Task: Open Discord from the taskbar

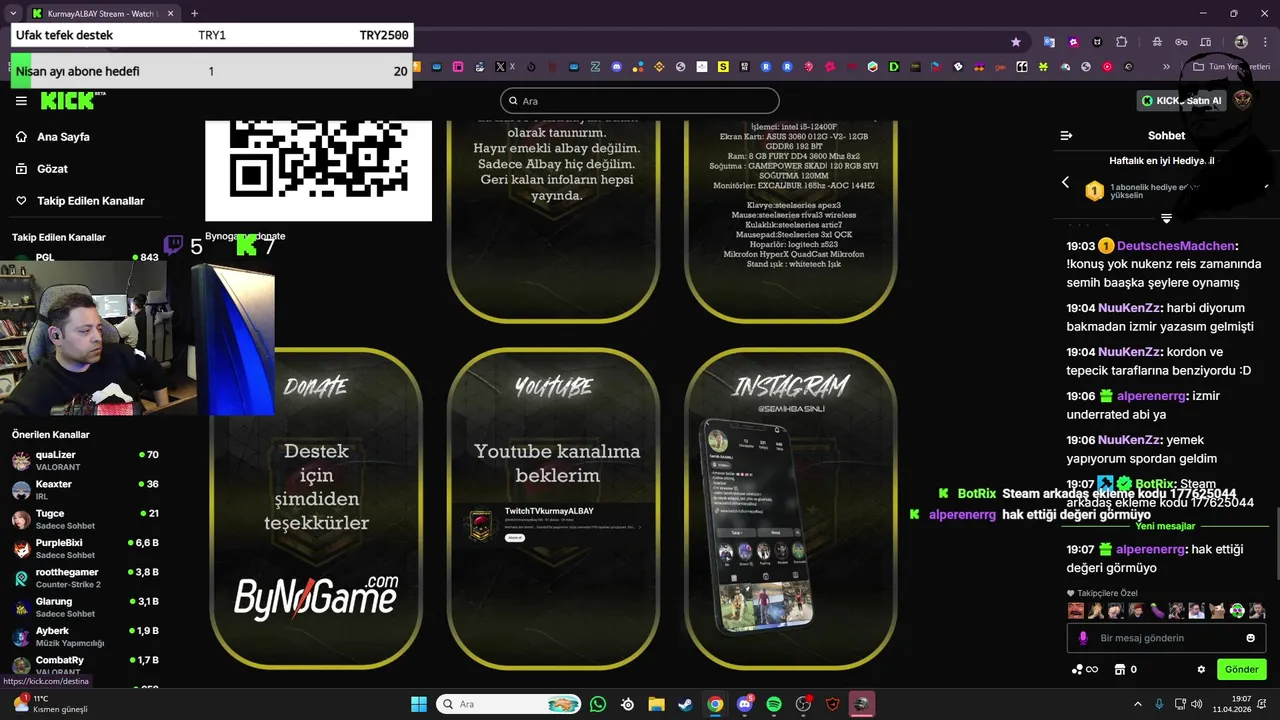Action: pos(744,704)
